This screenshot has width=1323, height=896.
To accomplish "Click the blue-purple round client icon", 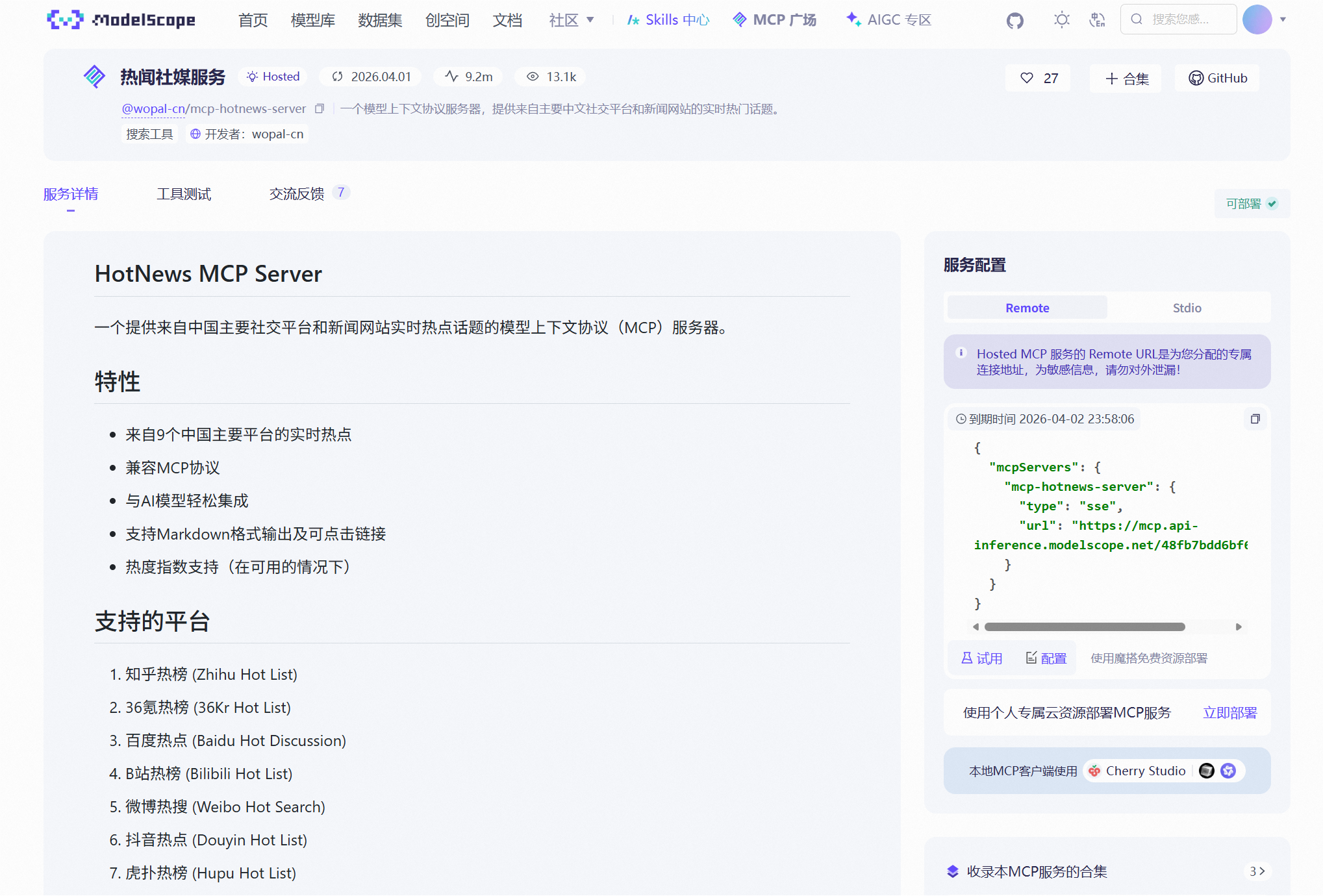I will pyautogui.click(x=1228, y=771).
